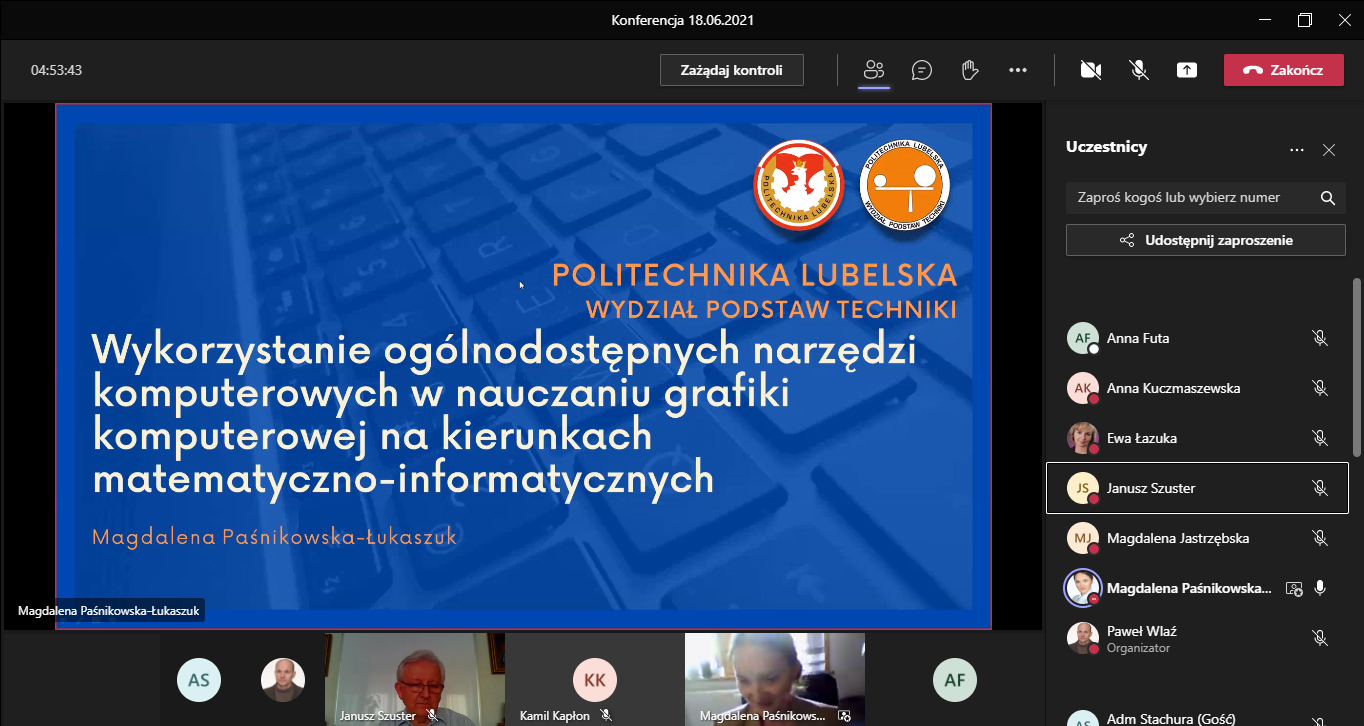Image resolution: width=1364 pixels, height=726 pixels.
Task: Open the More actions ellipsis menu
Action: 1018,70
